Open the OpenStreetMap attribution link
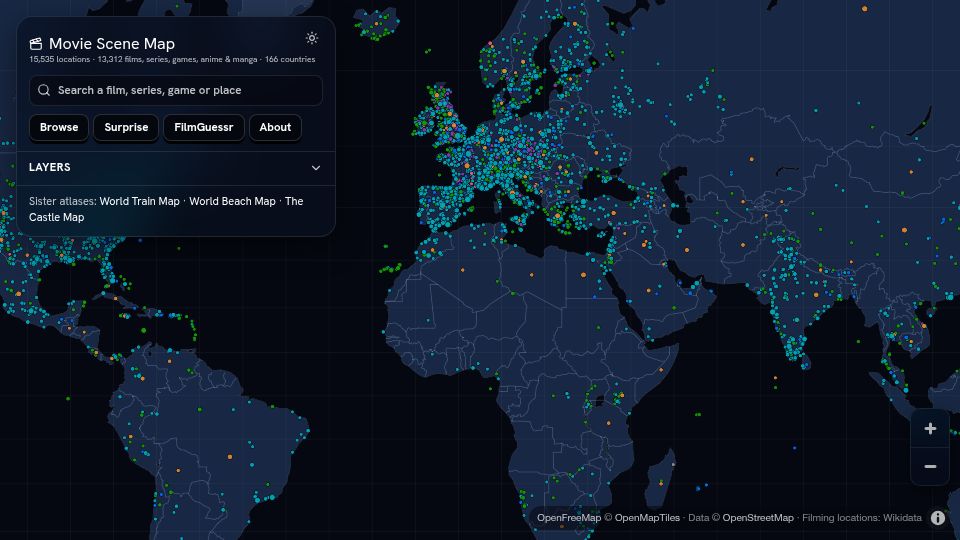The width and height of the screenshot is (960, 540). point(758,518)
